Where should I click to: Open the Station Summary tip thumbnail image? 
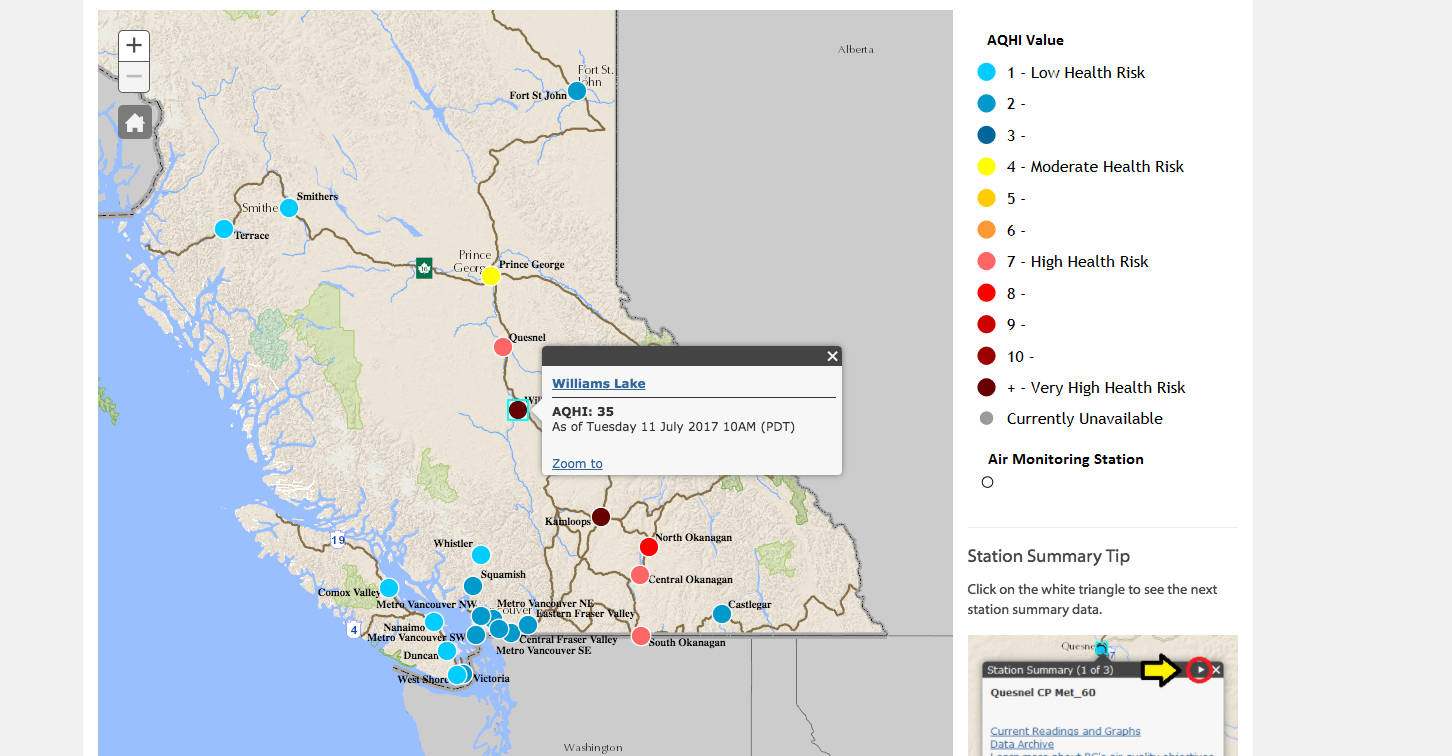pyautogui.click(x=1103, y=695)
